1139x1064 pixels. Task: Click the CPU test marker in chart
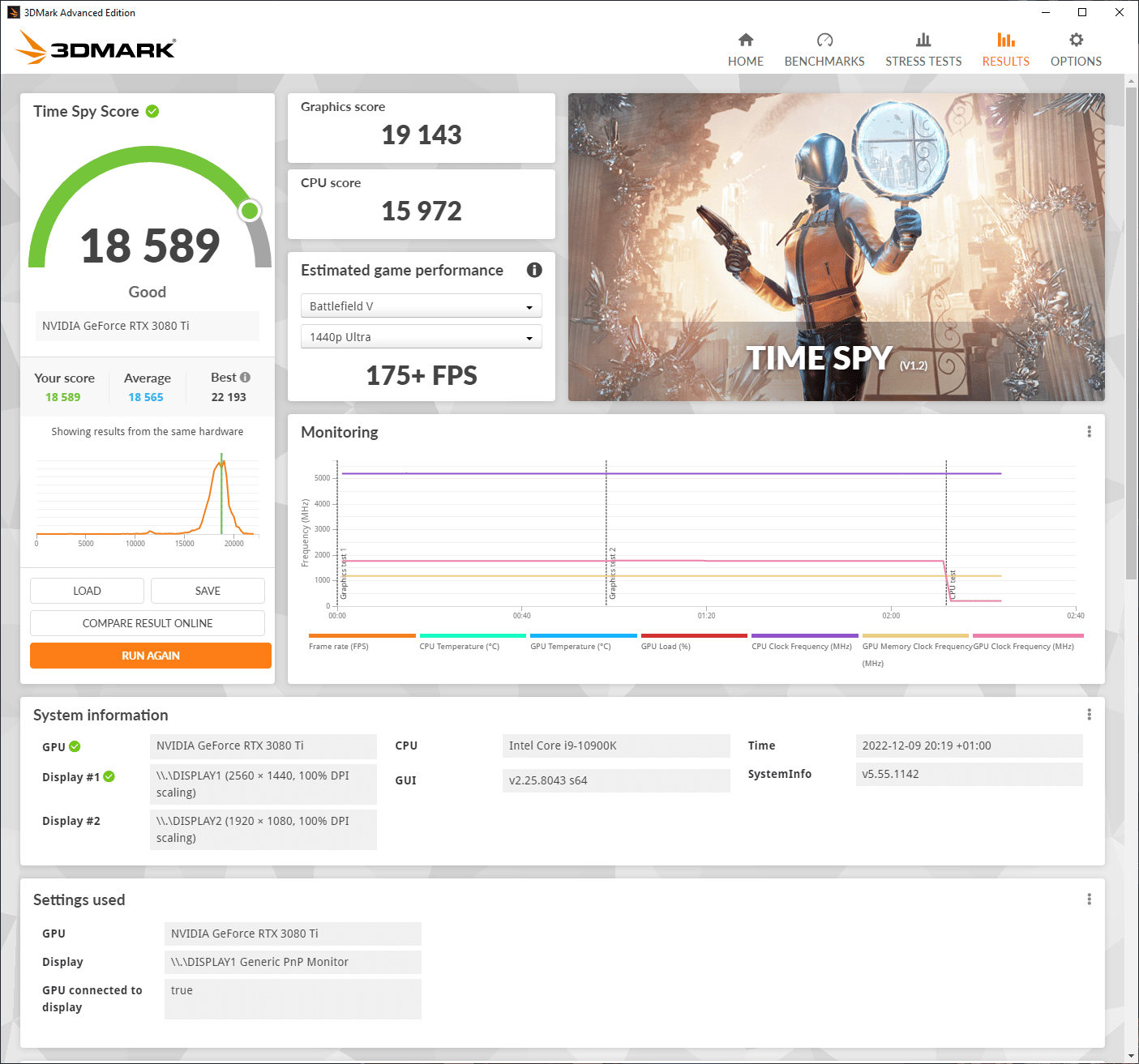click(953, 585)
